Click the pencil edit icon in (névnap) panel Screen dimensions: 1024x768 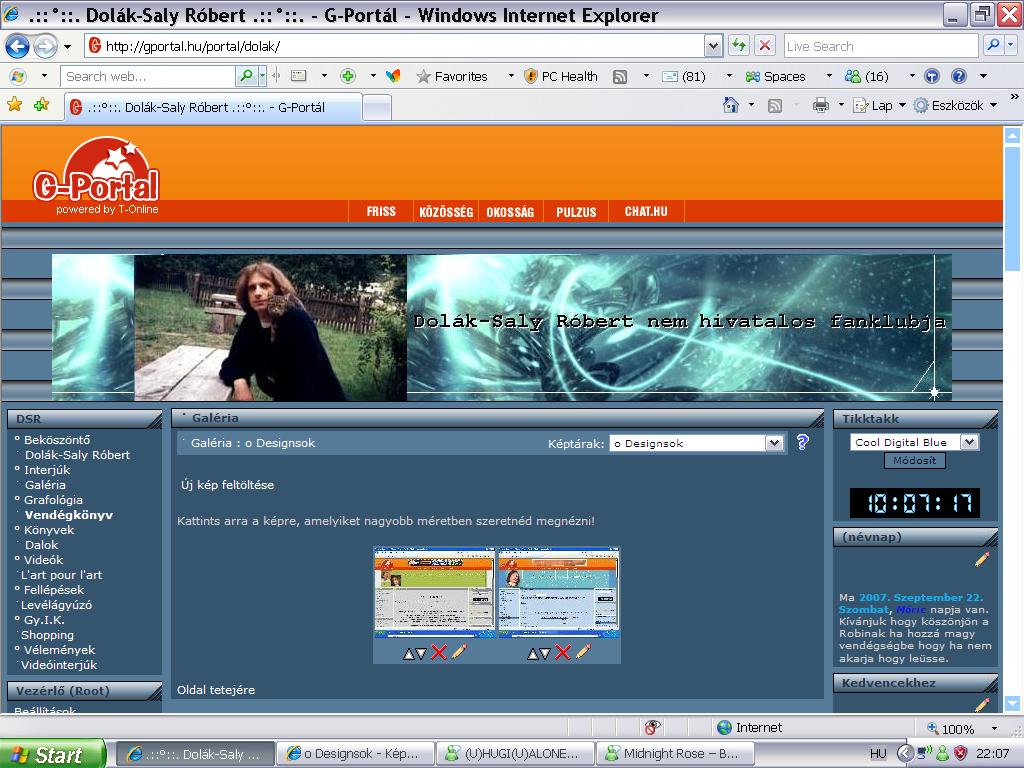point(982,559)
